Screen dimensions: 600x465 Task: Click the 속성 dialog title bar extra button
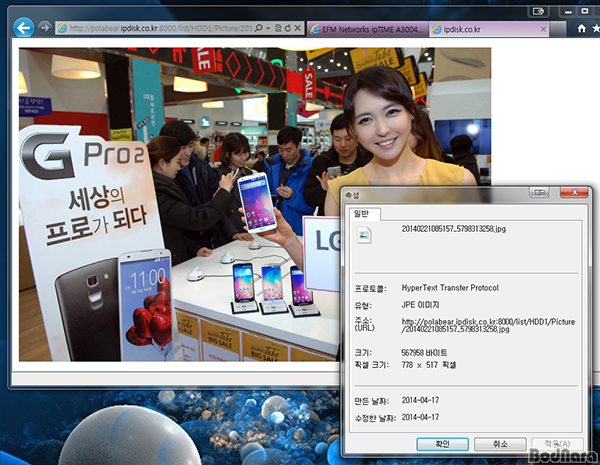click(539, 192)
